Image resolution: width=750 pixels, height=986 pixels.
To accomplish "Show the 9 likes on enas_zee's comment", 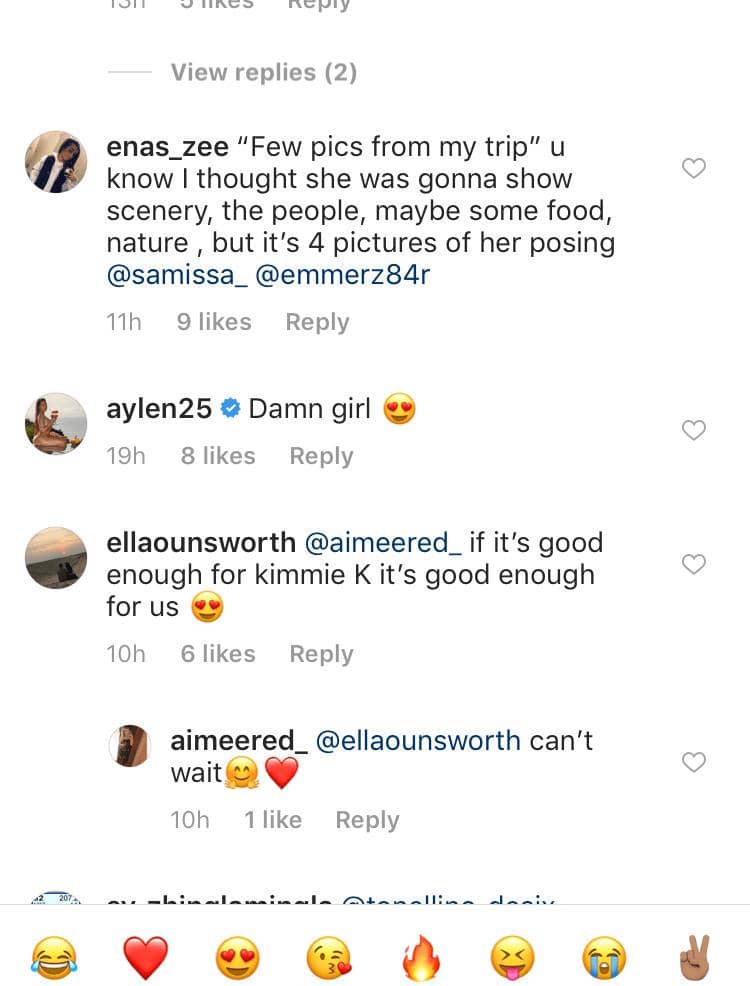I will pos(214,322).
